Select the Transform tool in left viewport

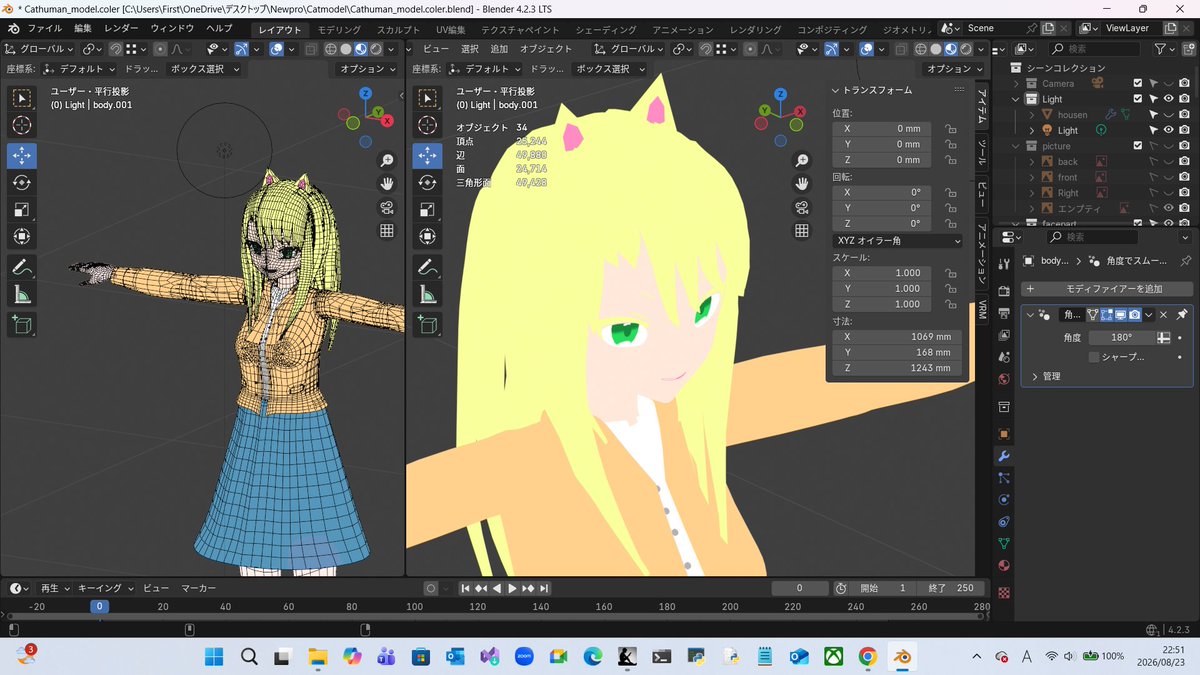[x=22, y=237]
